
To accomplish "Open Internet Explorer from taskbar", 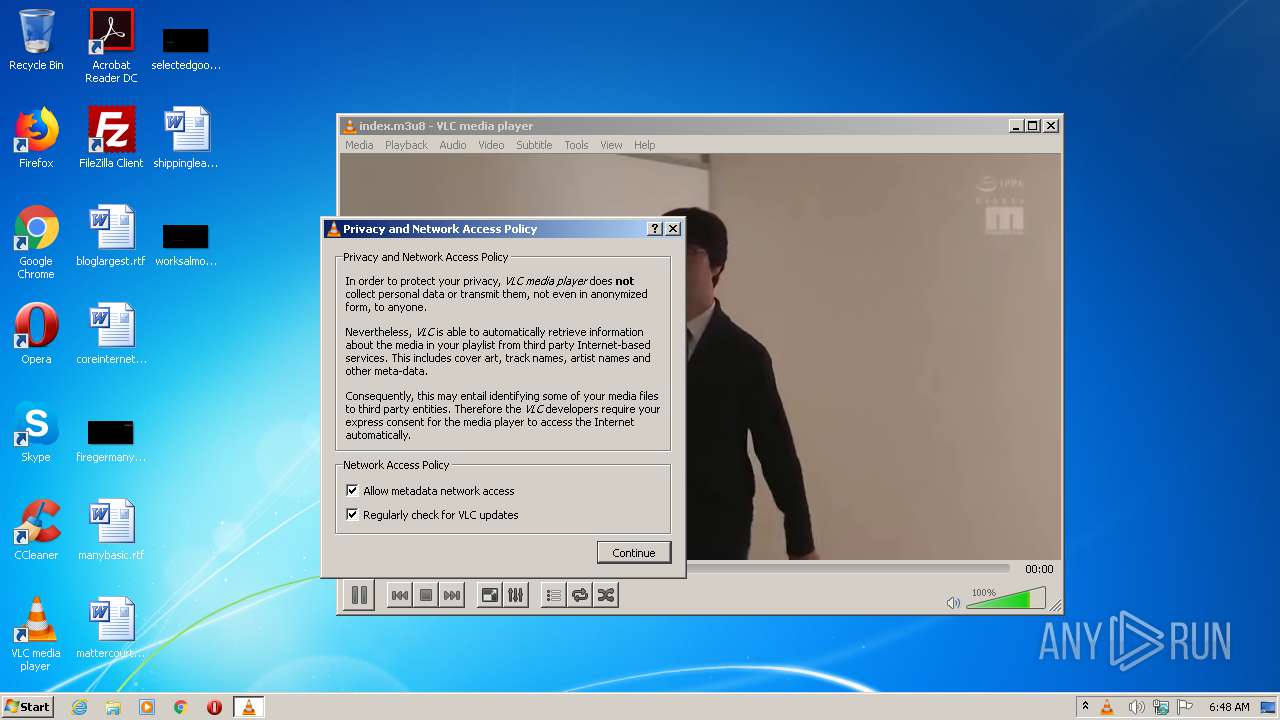I will click(x=79, y=707).
